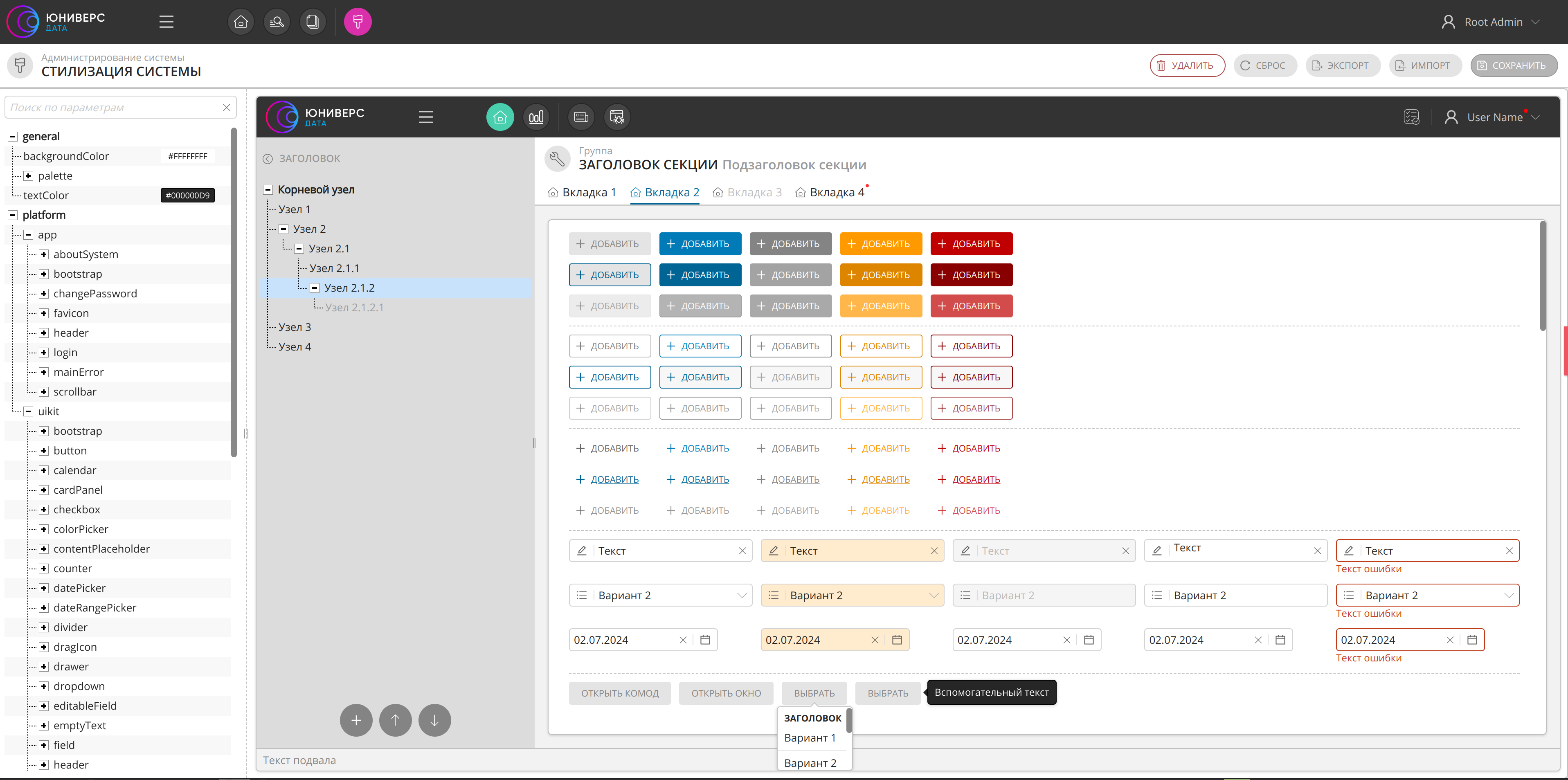Click the СОХРАНИТЬ button
Screen dimensions: 1568x780
pos(1514,65)
